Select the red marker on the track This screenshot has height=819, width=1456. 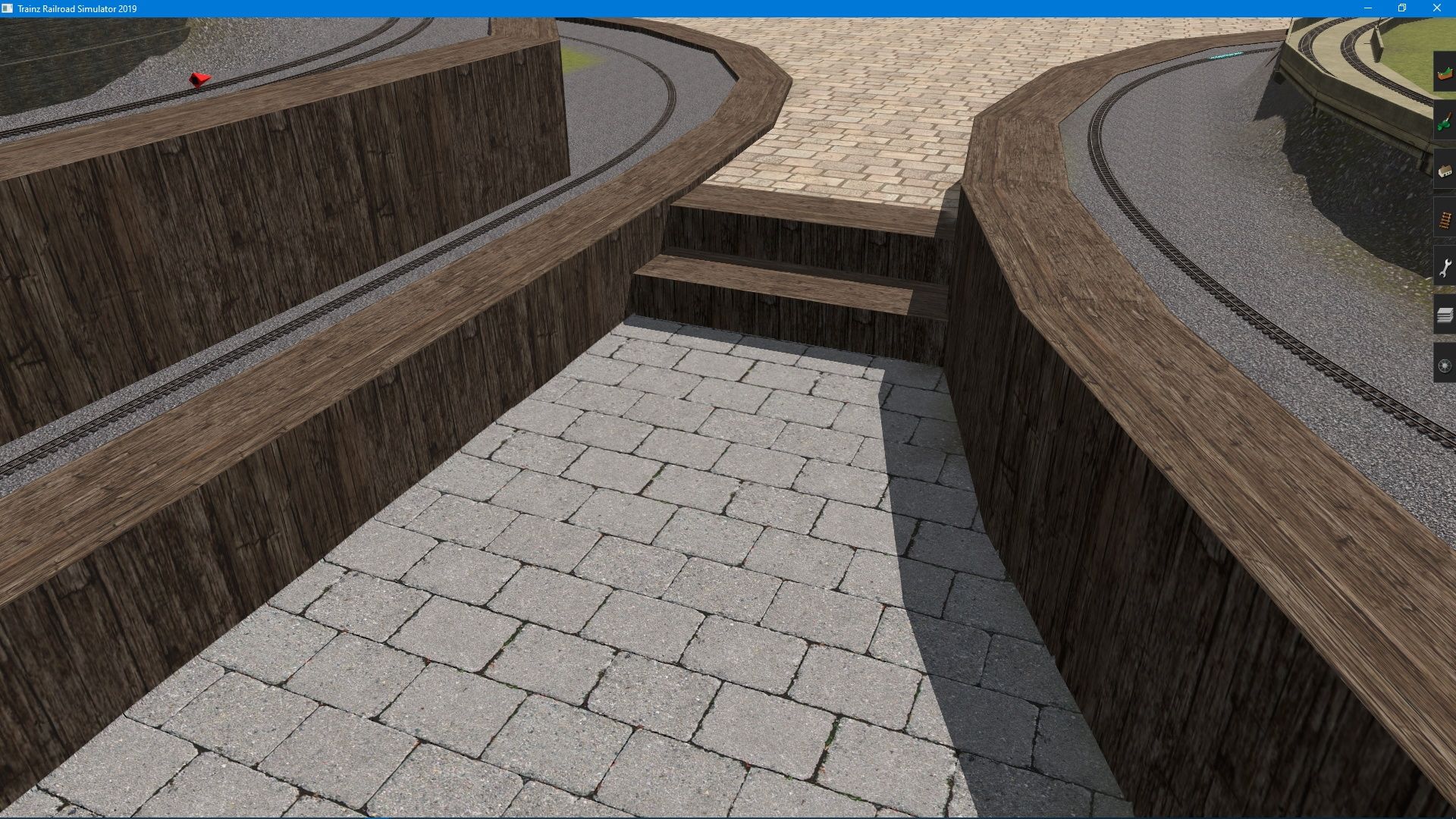click(199, 79)
